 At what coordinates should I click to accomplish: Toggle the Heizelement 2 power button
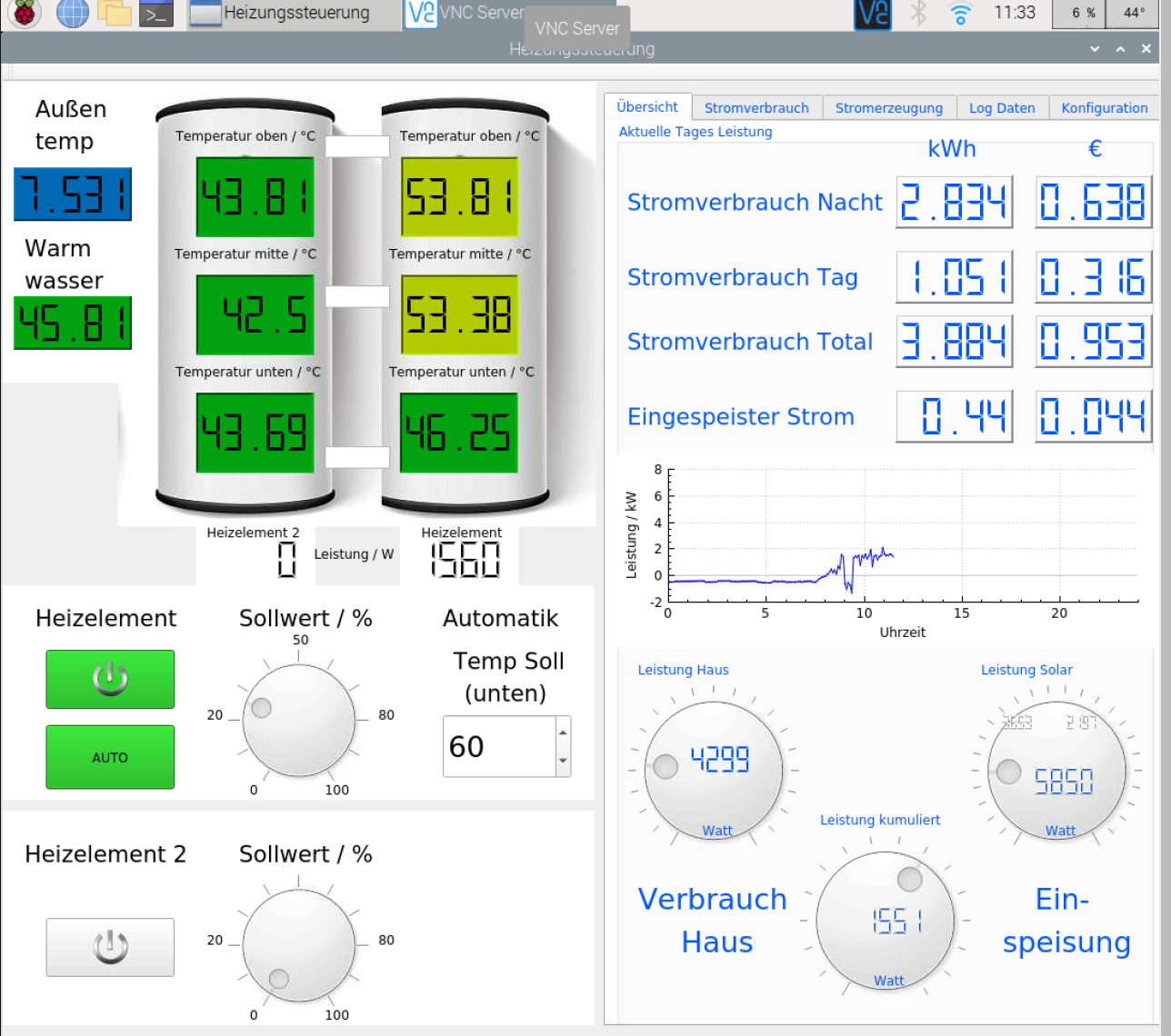(x=110, y=947)
